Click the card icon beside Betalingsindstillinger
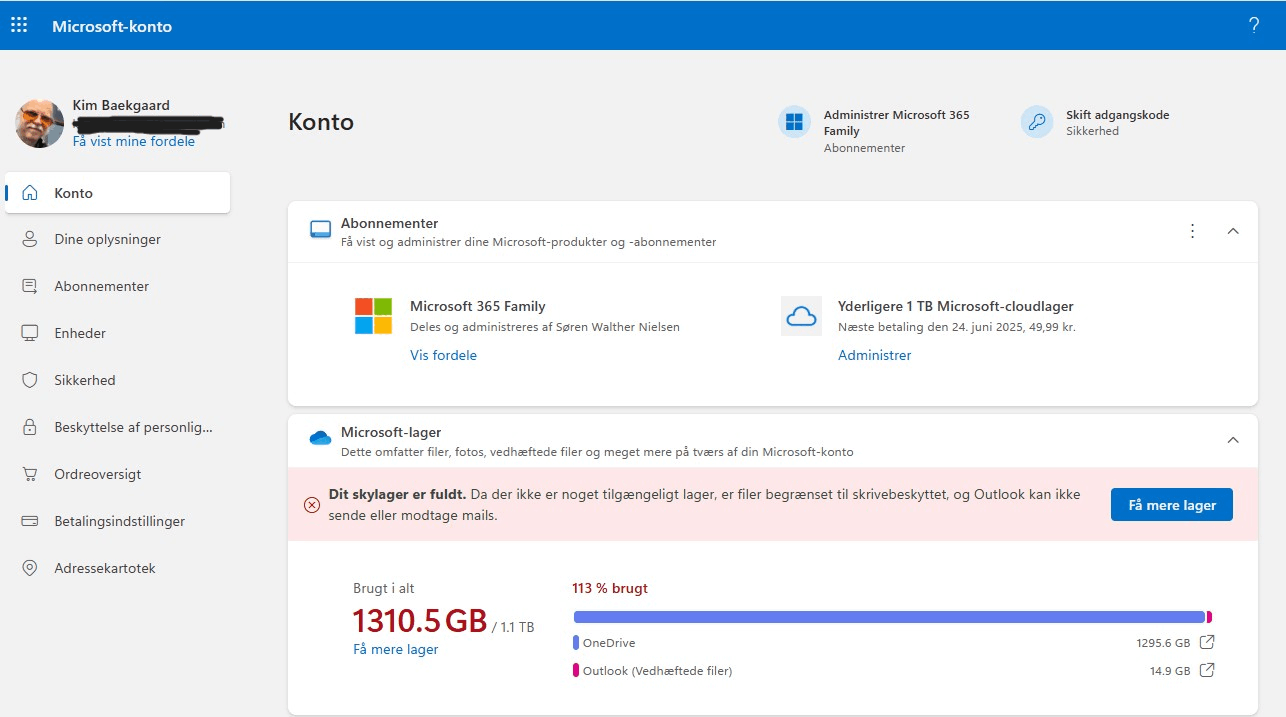Viewport: 1286px width, 717px height. [30, 522]
